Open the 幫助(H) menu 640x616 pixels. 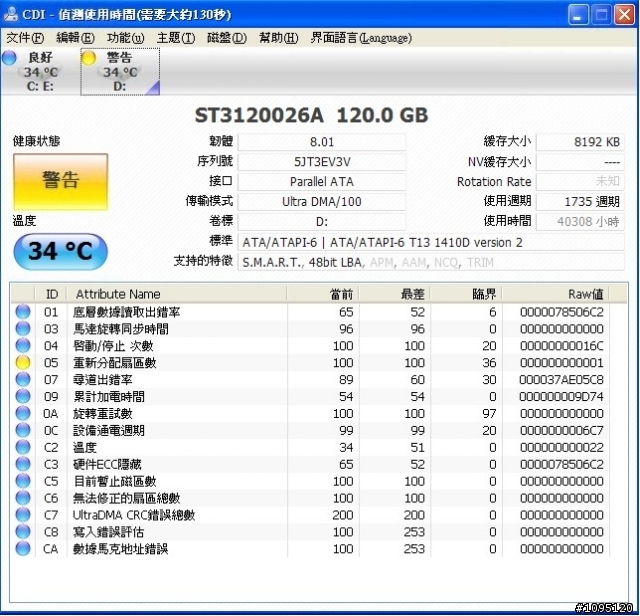278,38
